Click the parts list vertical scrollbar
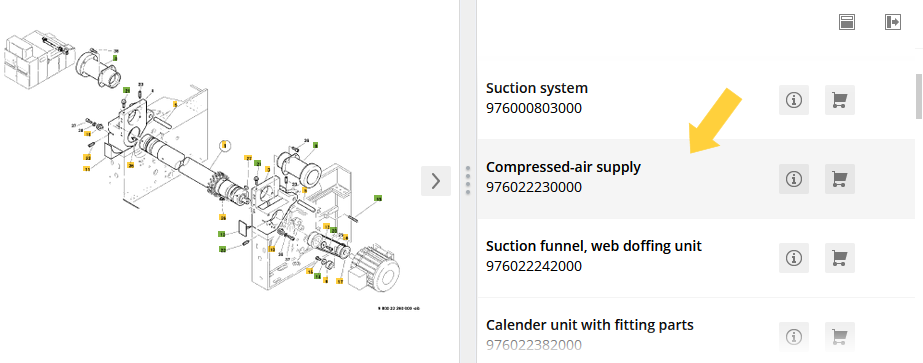This screenshot has height=363, width=923. pyautogui.click(x=919, y=96)
